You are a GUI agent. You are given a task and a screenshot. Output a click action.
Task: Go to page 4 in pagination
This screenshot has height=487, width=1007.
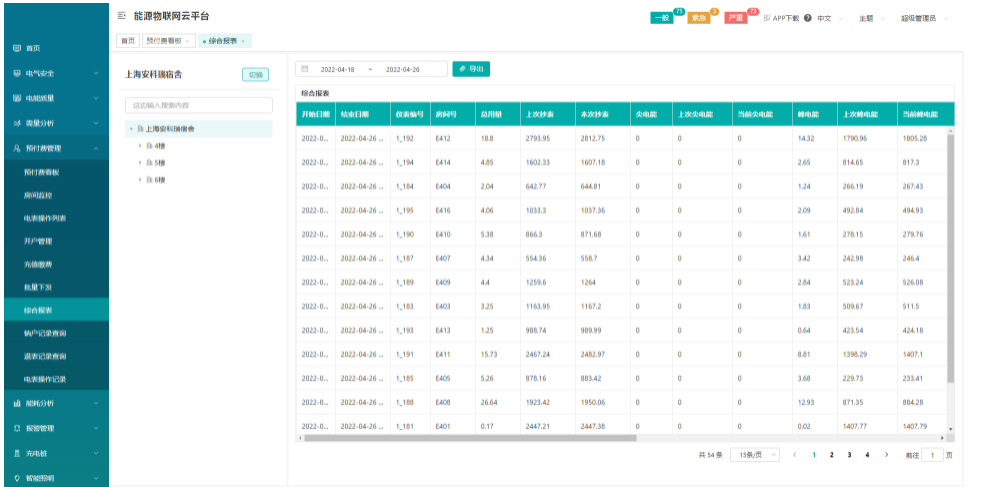click(867, 455)
